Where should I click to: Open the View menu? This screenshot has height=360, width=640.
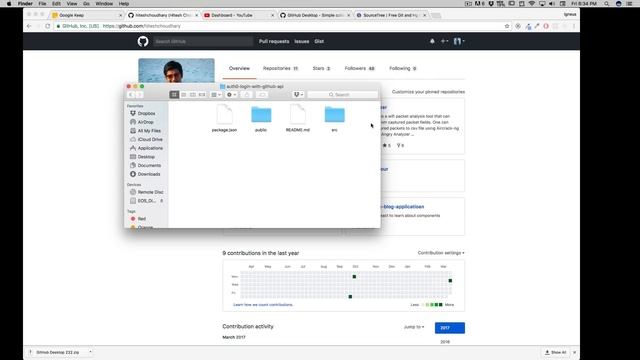[72, 4]
